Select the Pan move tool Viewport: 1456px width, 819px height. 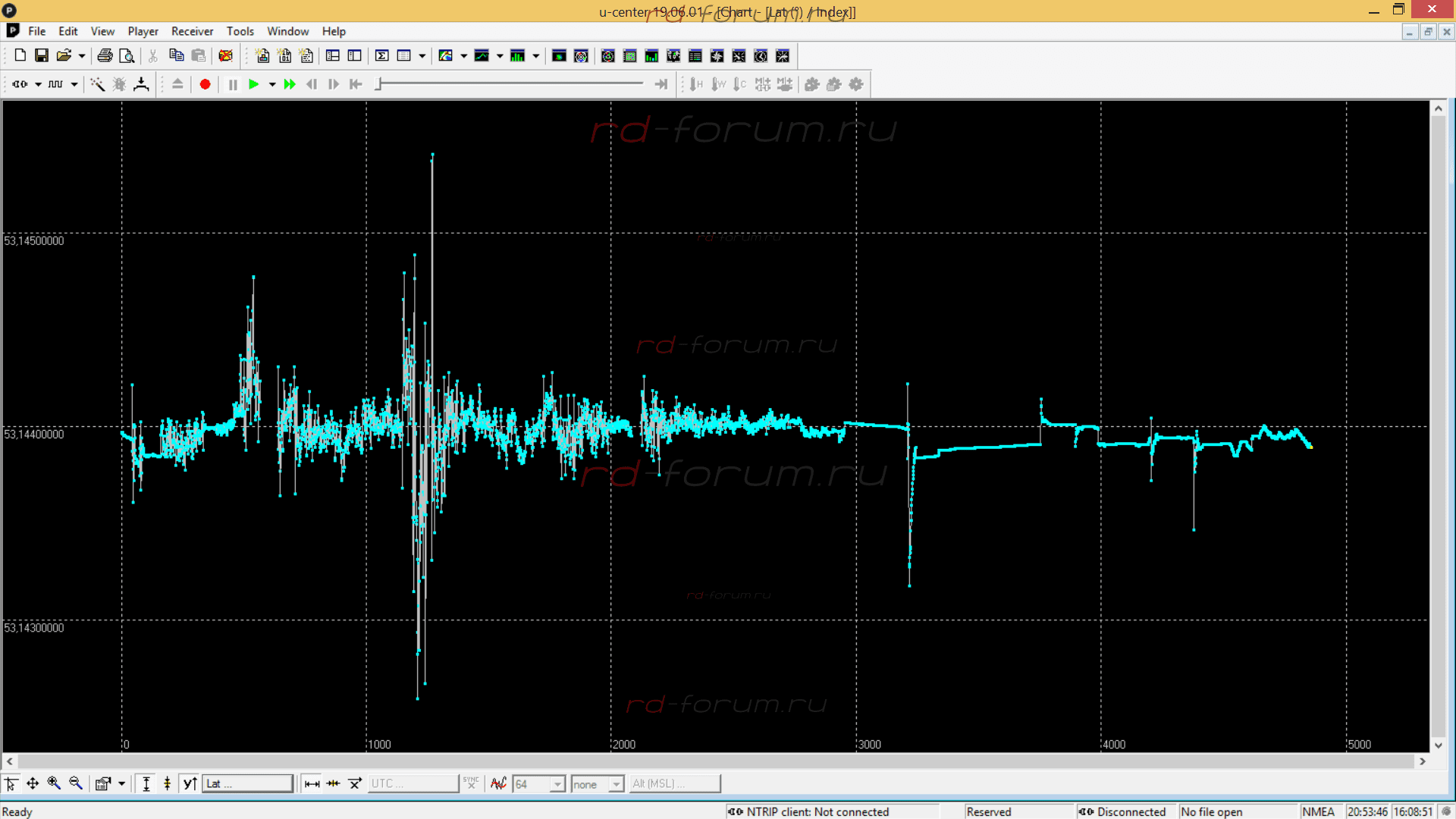click(33, 783)
